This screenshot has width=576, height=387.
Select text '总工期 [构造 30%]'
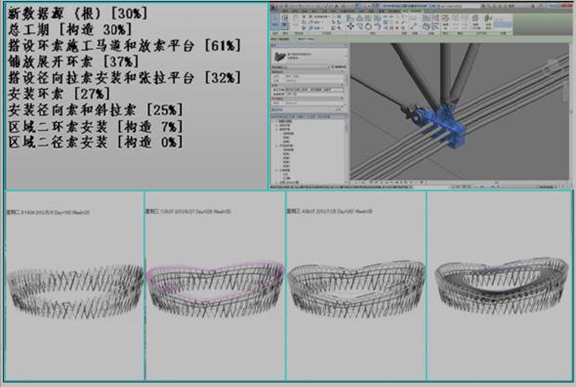click(x=69, y=30)
